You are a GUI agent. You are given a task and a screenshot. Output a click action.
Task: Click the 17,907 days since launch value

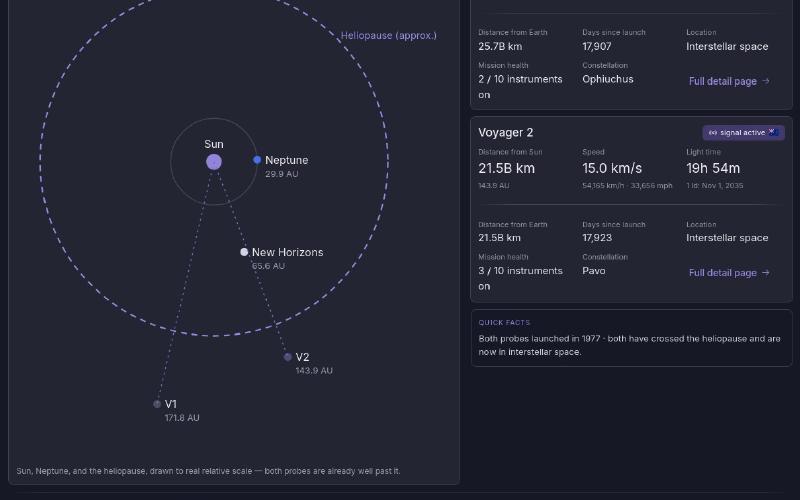[597, 46]
